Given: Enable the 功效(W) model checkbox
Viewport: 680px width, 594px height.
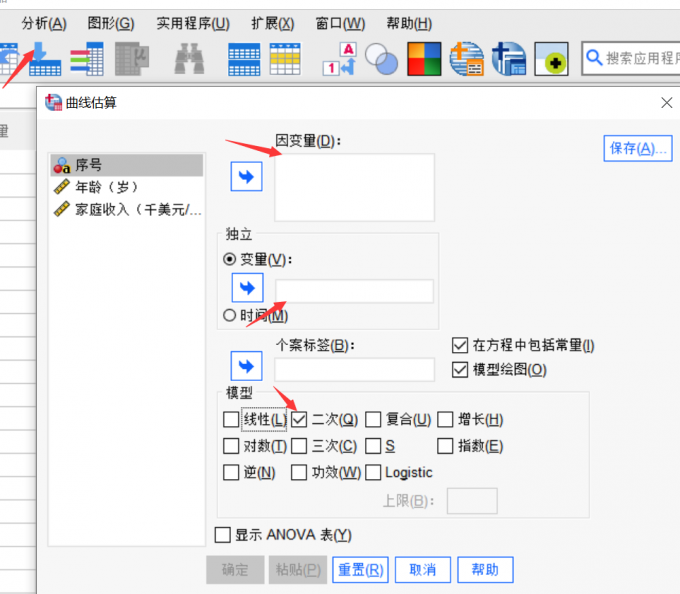Looking at the screenshot, I should [x=299, y=472].
